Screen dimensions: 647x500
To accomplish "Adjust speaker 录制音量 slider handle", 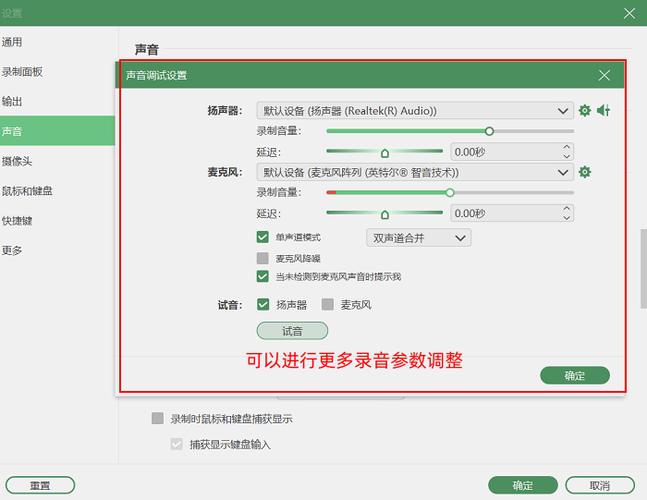I will pos(489,131).
